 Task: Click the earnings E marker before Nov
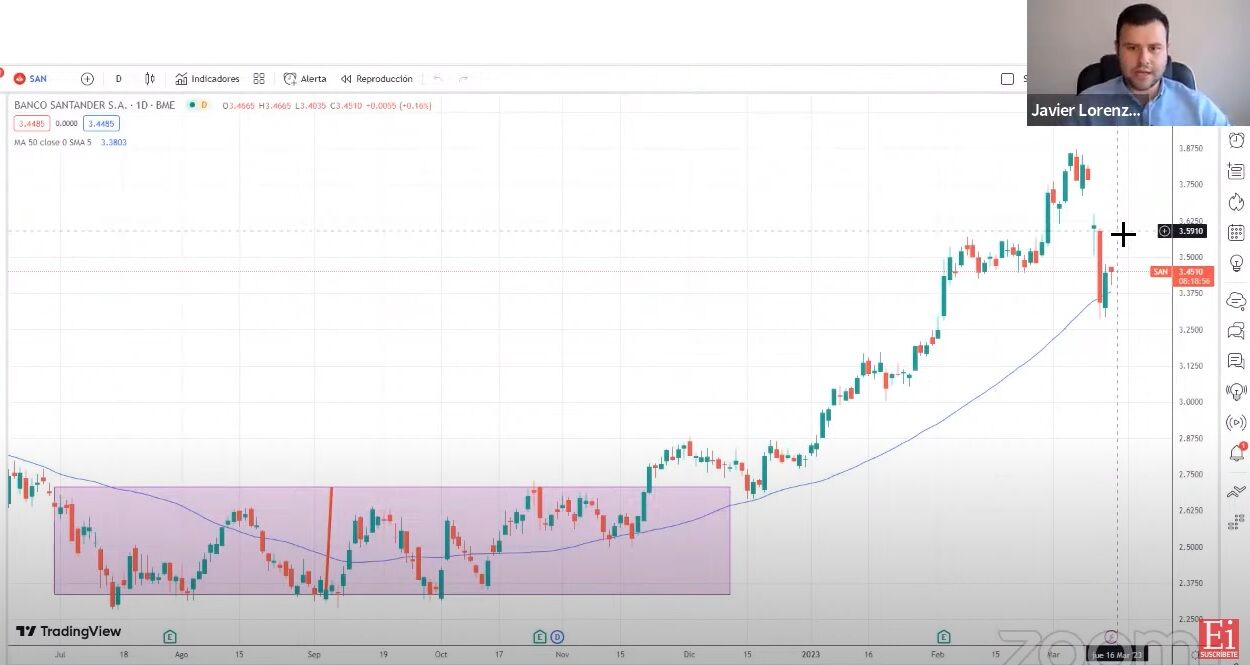coord(540,636)
